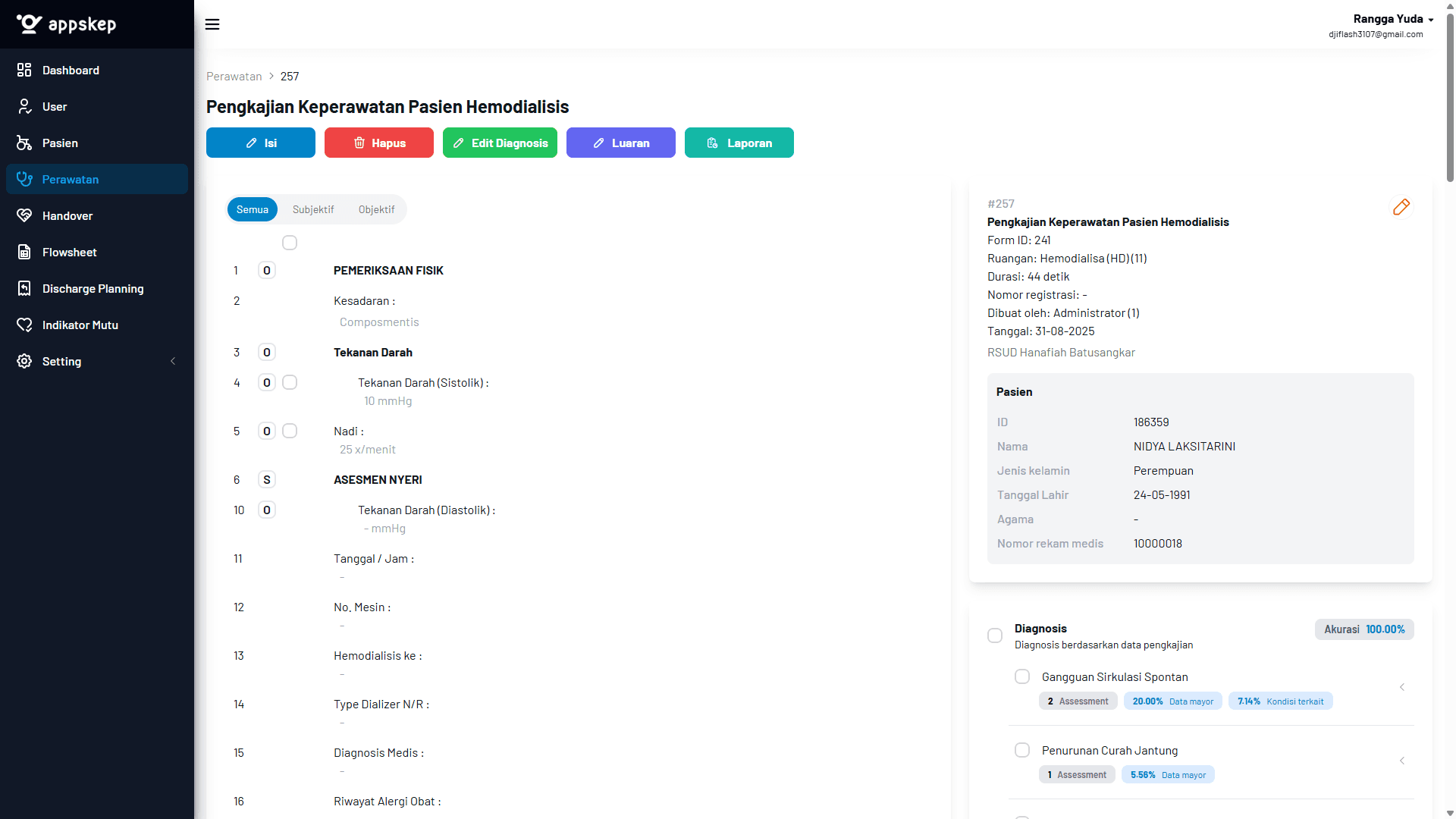This screenshot has width=1456, height=819.
Task: Click the Flowsheet document icon
Action: [x=24, y=252]
